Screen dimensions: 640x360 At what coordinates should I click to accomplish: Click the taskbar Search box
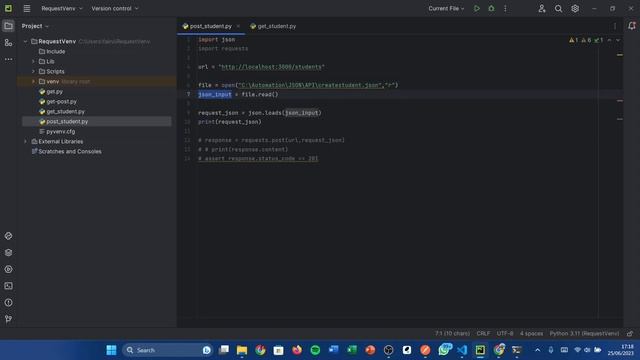(167, 350)
